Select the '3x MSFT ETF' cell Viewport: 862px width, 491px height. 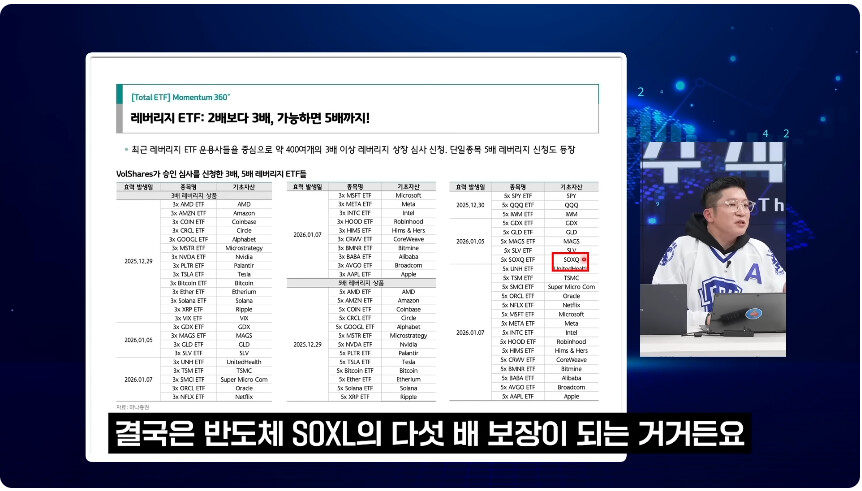tap(355, 195)
